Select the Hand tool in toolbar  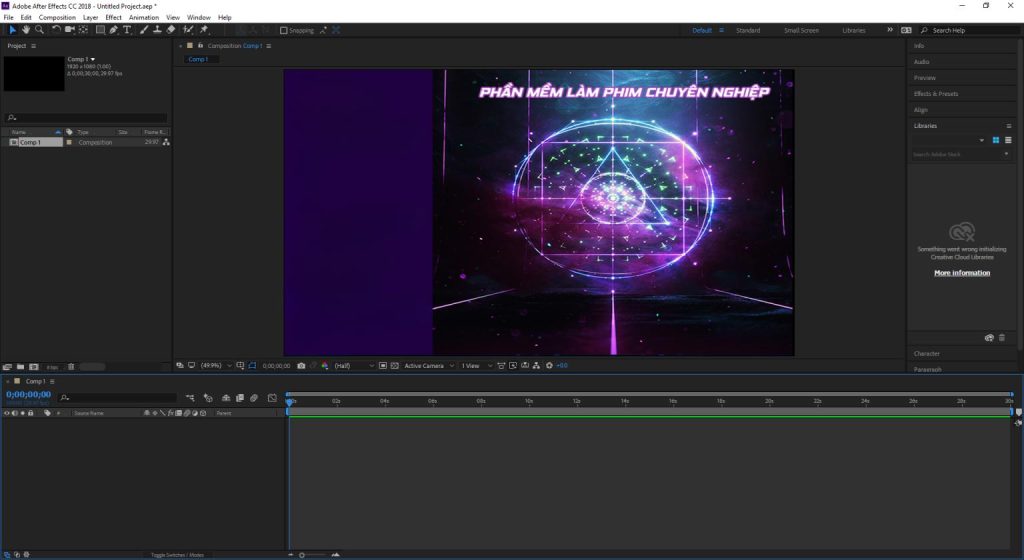tap(26, 30)
